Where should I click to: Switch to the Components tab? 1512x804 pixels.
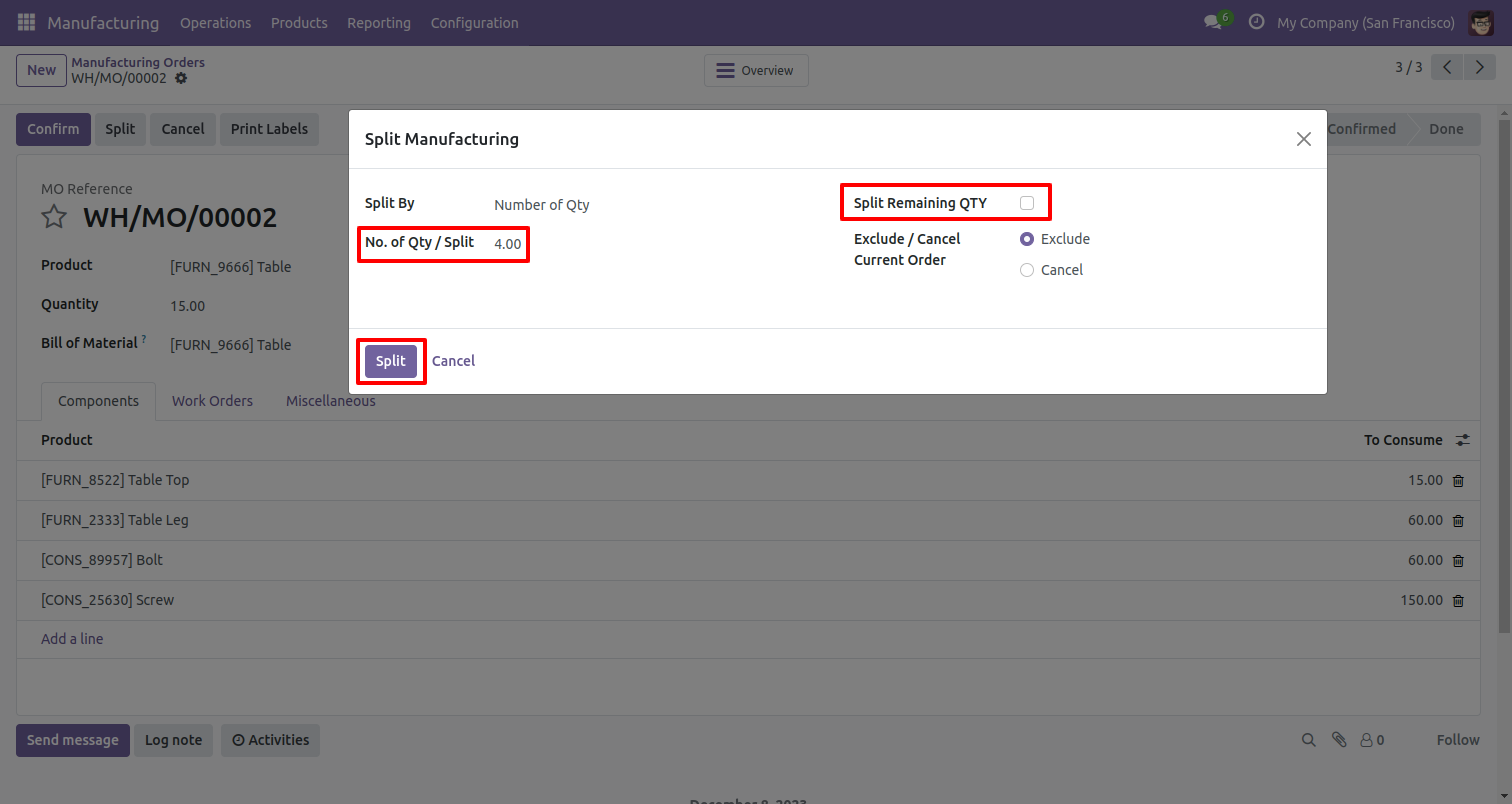click(x=98, y=401)
